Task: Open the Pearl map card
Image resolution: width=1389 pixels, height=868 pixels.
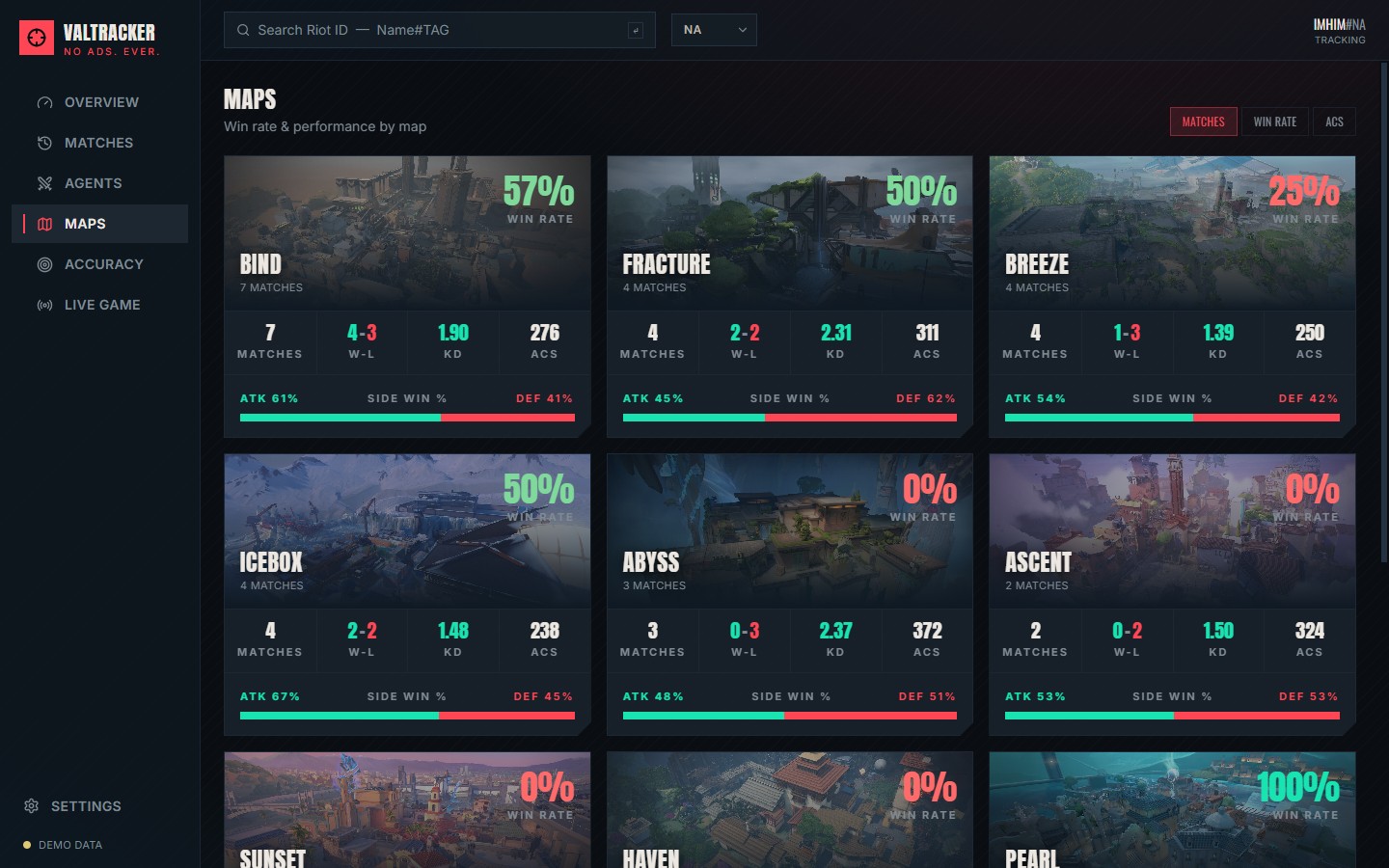Action: point(1172,810)
